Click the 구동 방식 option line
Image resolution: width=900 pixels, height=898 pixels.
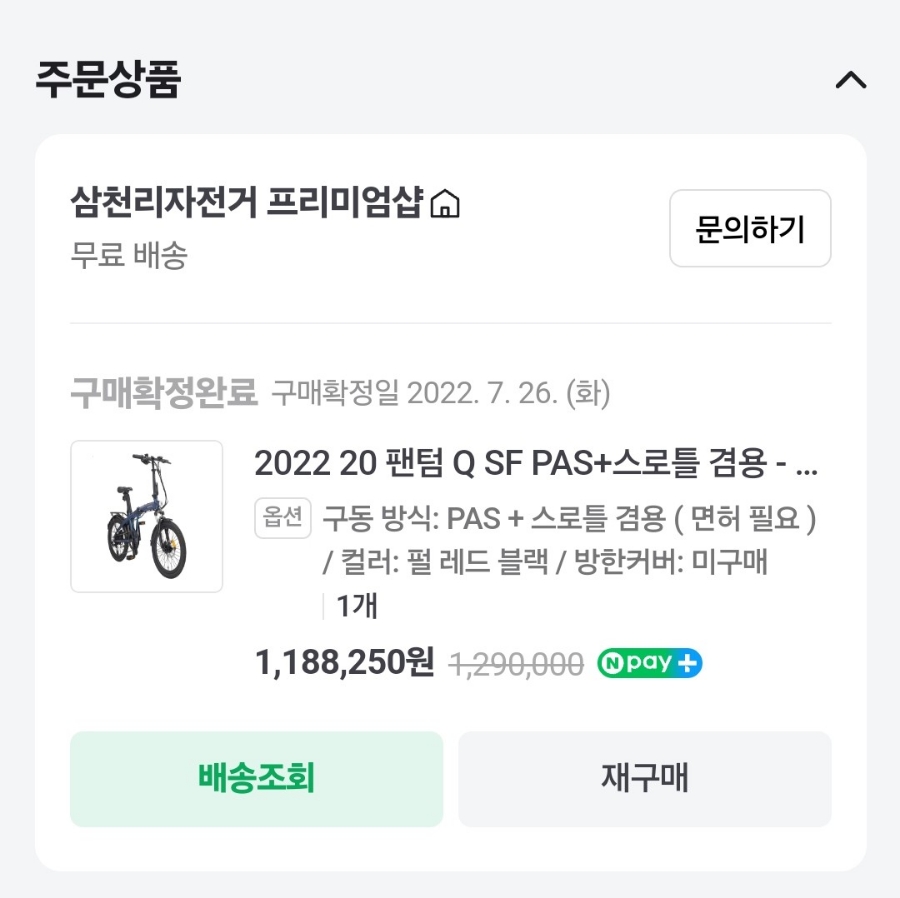click(x=569, y=519)
